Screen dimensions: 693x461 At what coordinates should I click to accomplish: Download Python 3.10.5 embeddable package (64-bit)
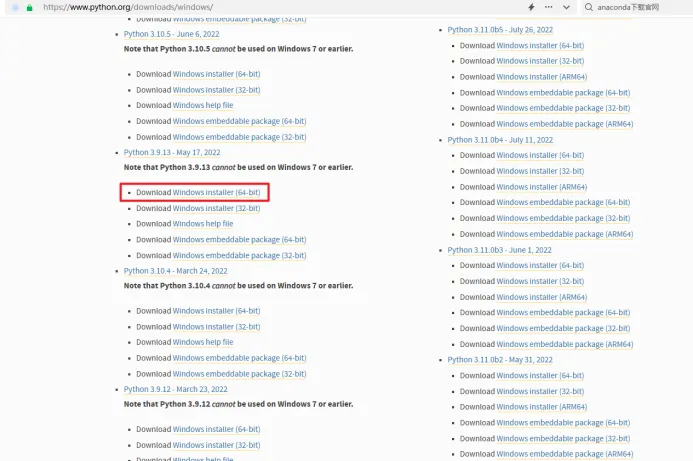[x=239, y=121]
